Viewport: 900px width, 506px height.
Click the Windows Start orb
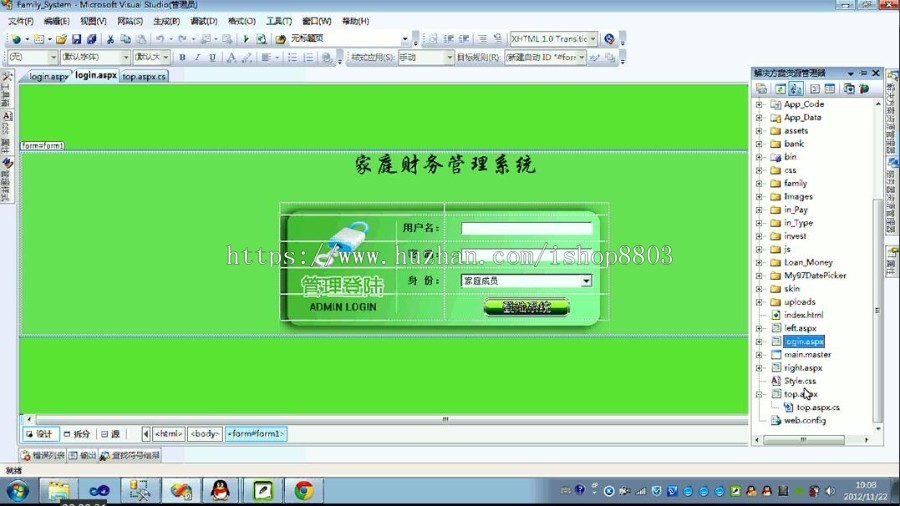click(x=18, y=491)
